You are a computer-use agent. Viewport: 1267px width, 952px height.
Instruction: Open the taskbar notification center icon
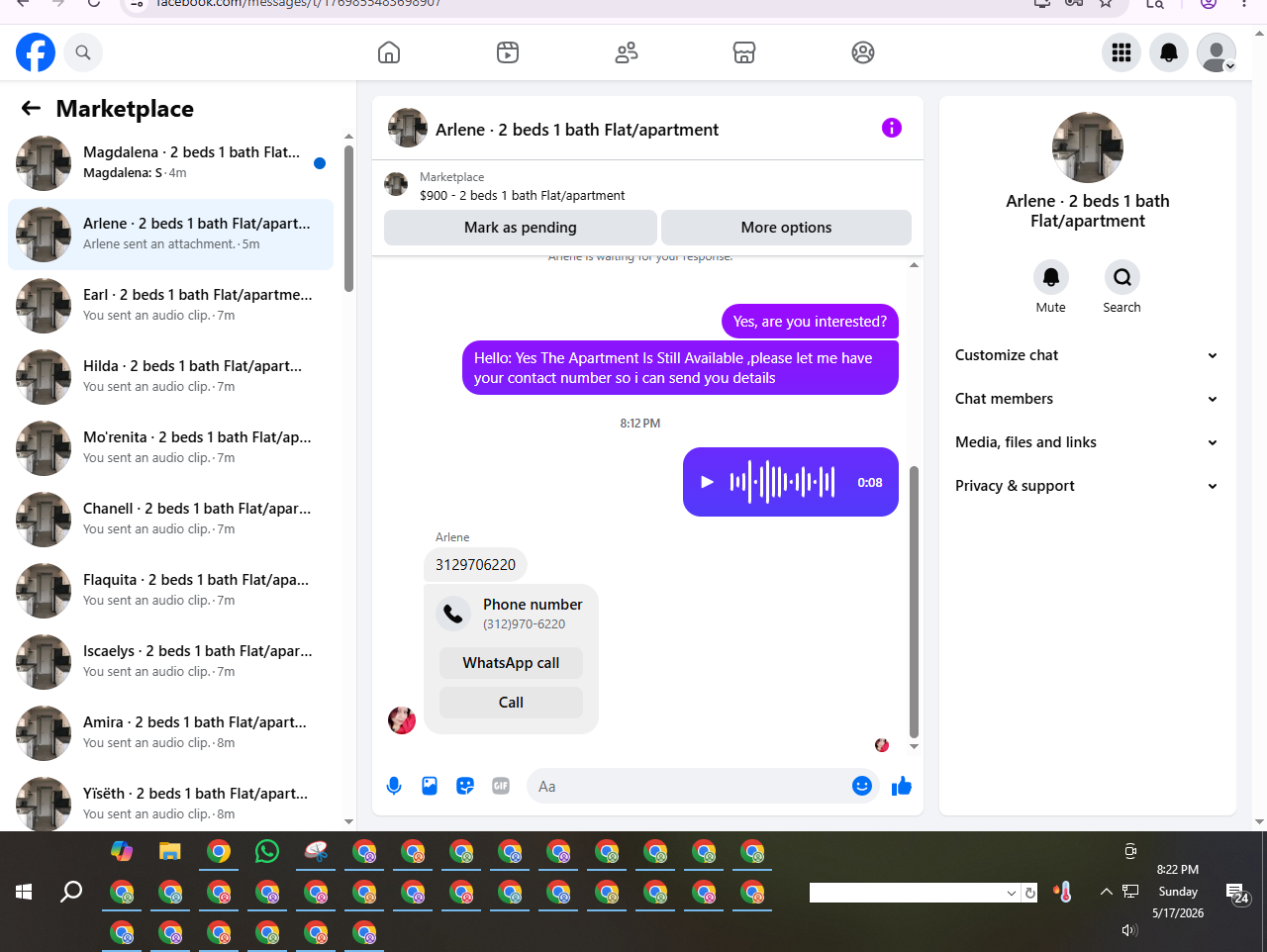tap(1236, 894)
